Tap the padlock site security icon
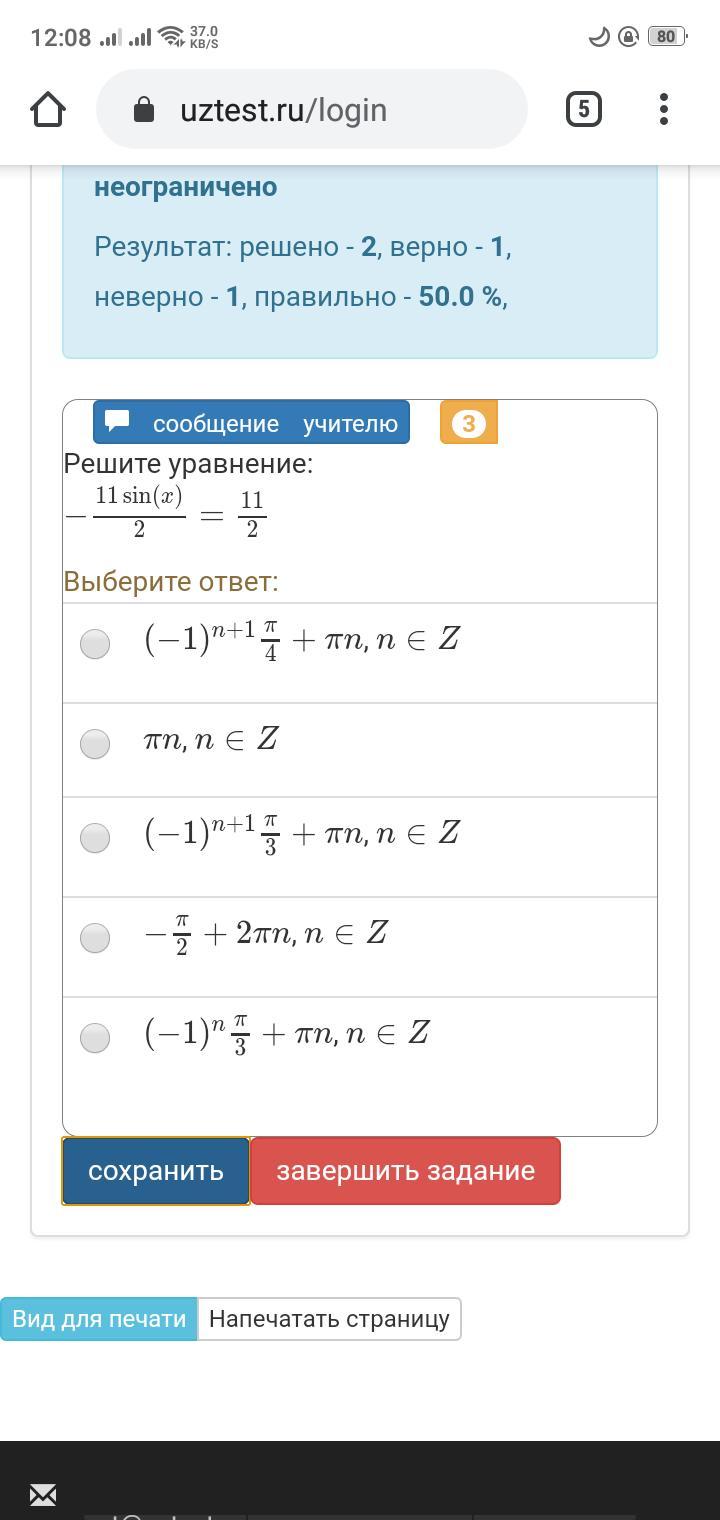The width and height of the screenshot is (720, 1520). point(144,109)
